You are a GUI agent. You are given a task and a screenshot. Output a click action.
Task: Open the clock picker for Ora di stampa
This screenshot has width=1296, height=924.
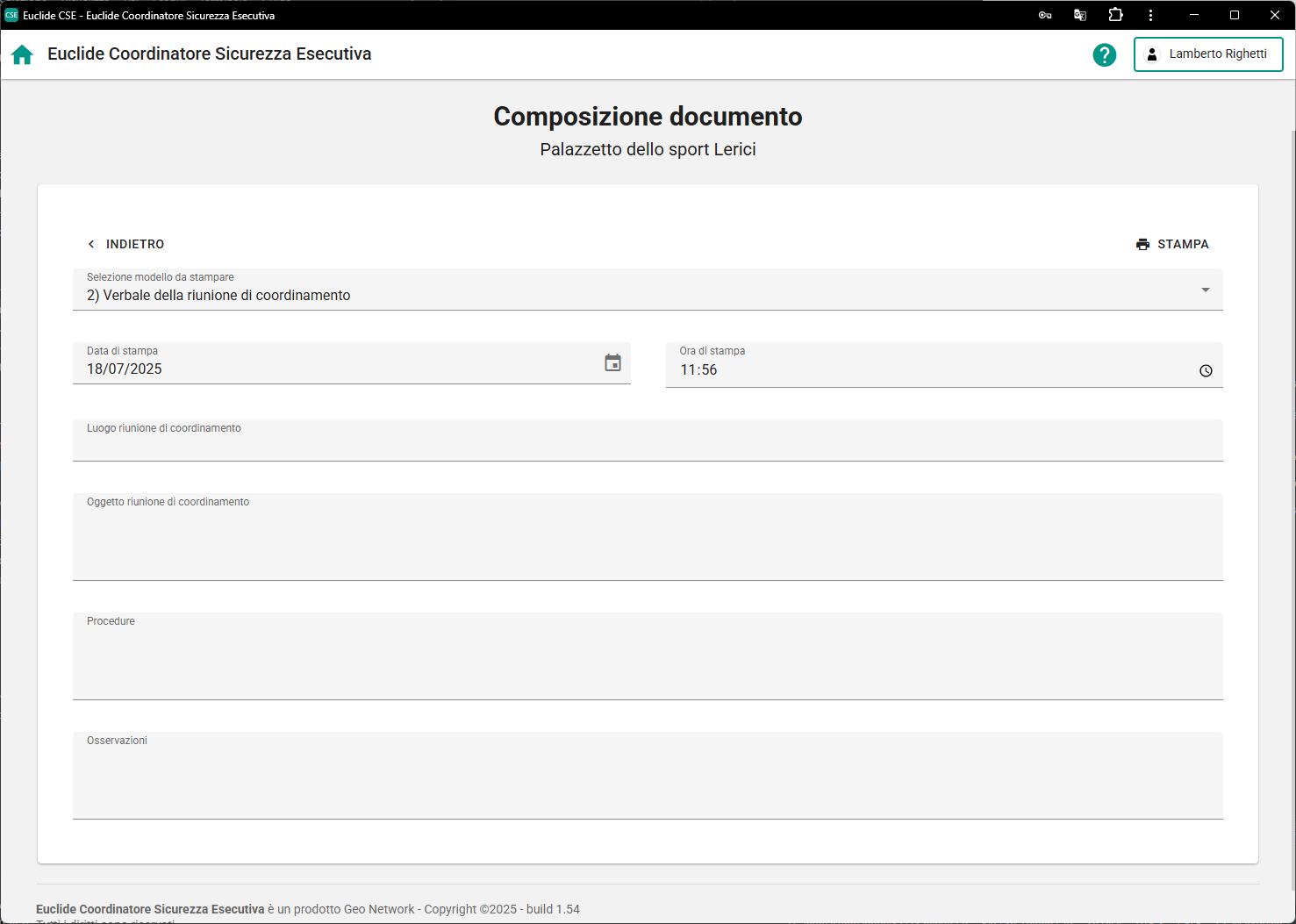click(x=1206, y=370)
